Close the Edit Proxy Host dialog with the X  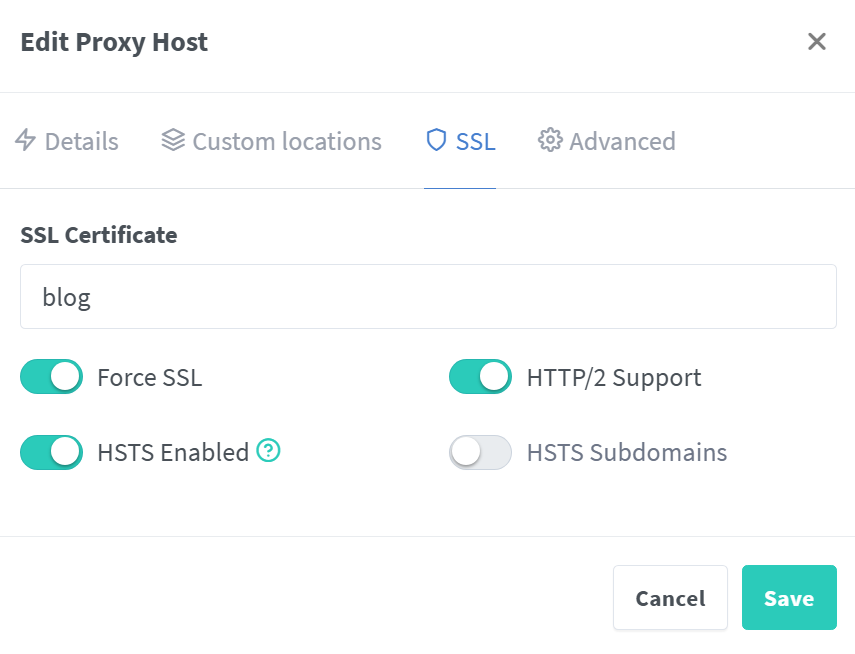point(817,41)
